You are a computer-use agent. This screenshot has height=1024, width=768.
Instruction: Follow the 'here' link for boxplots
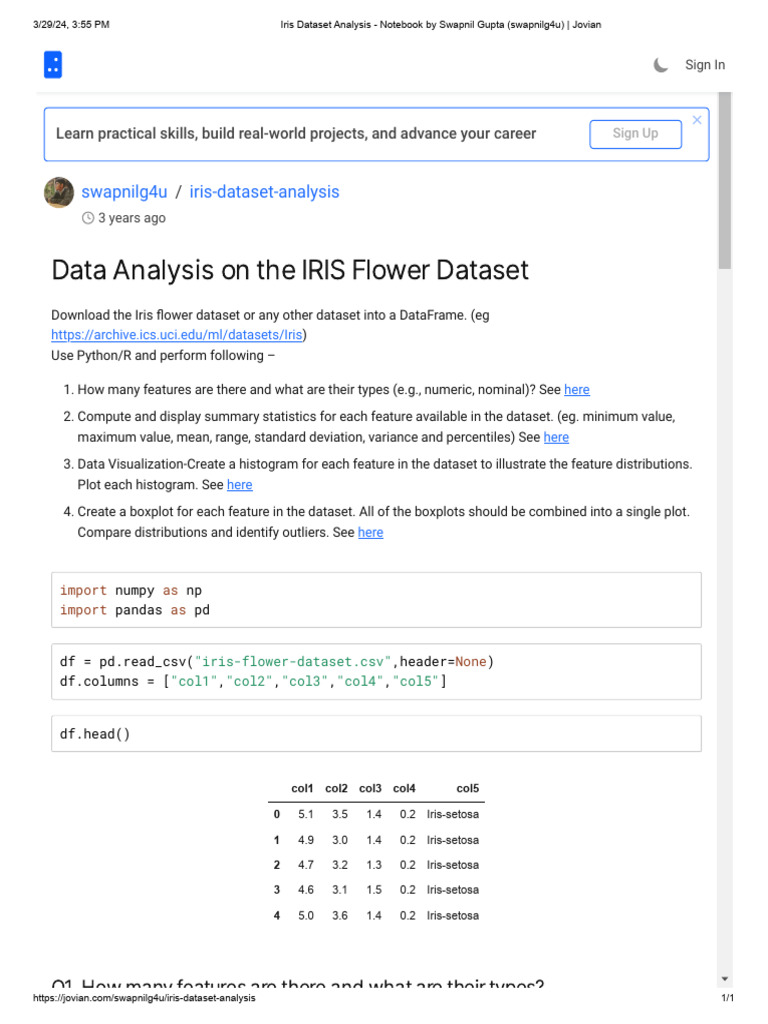point(370,533)
